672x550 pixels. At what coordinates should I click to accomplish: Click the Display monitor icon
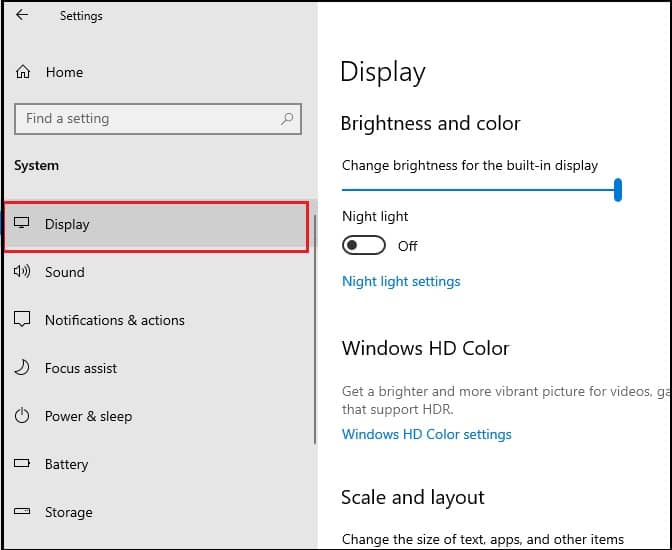pos(22,223)
